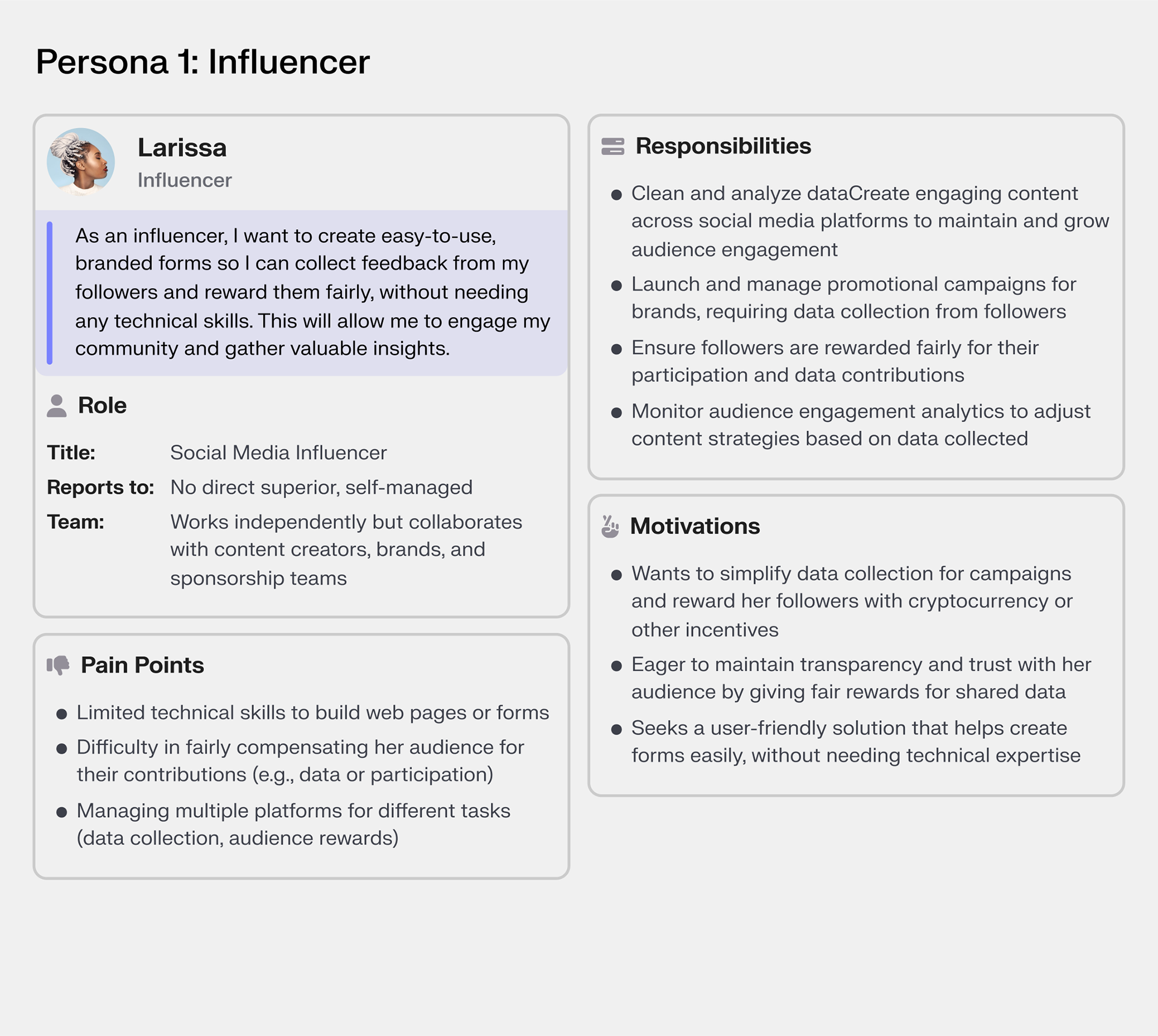Click the 'Seeks a user-friendly solution' bullet

[x=855, y=742]
